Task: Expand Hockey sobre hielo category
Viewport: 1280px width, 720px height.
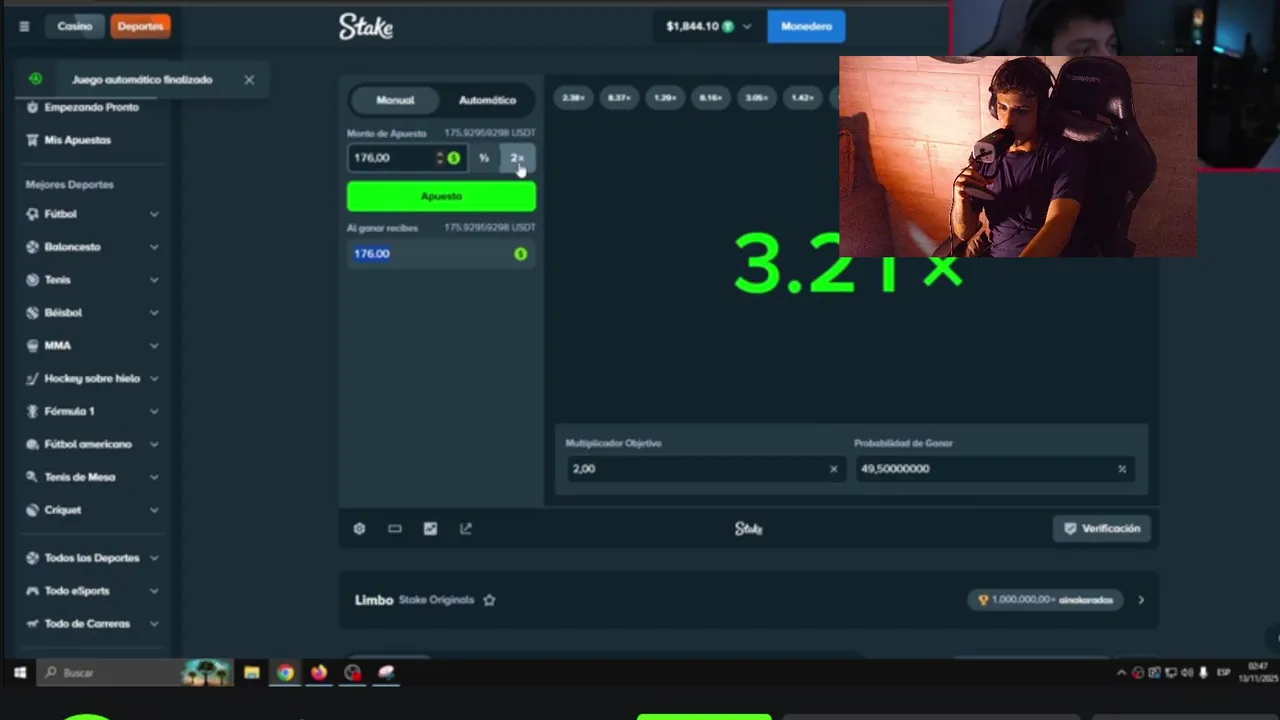Action: coord(154,378)
